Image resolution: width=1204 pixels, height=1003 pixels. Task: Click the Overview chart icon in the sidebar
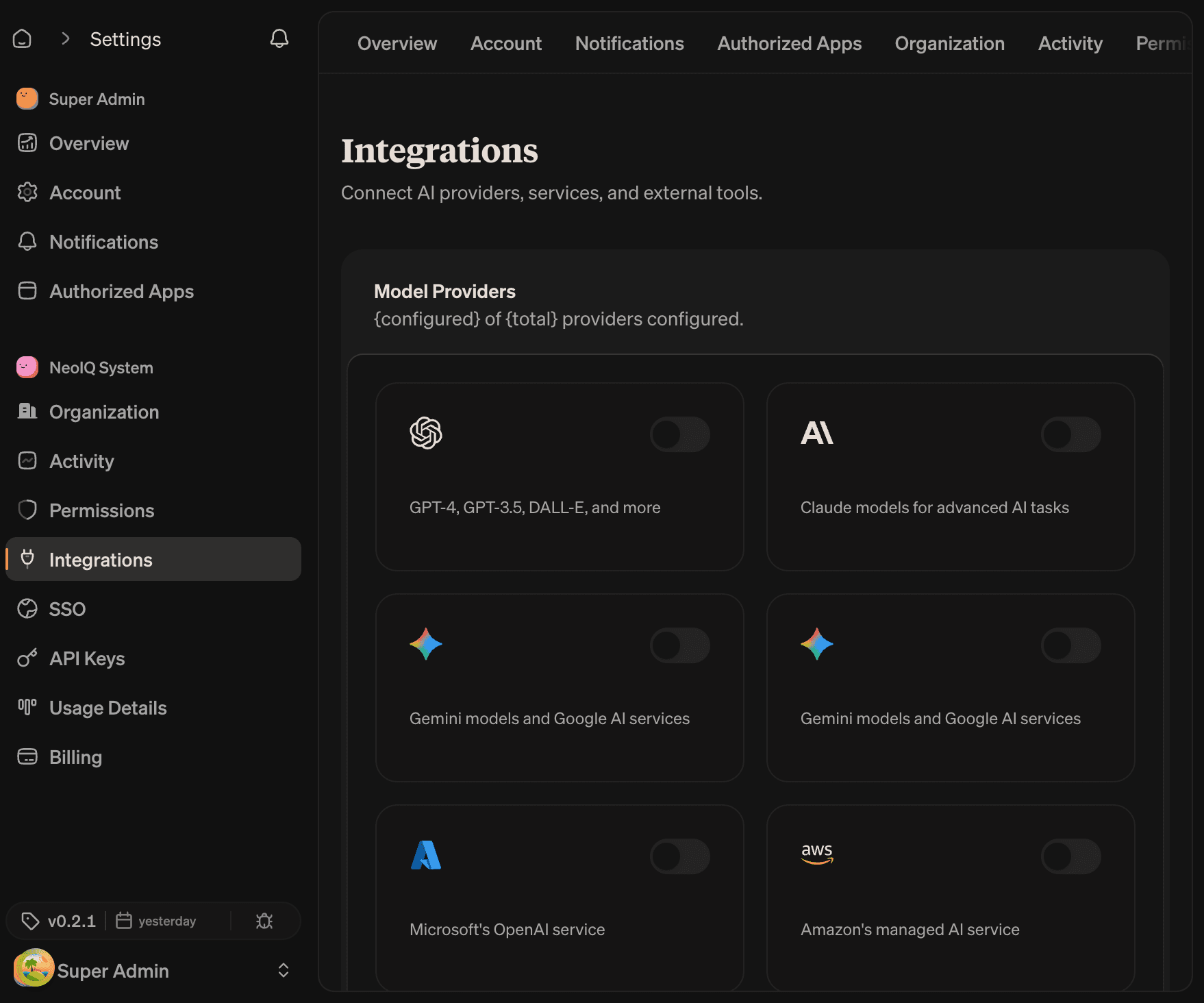27,143
